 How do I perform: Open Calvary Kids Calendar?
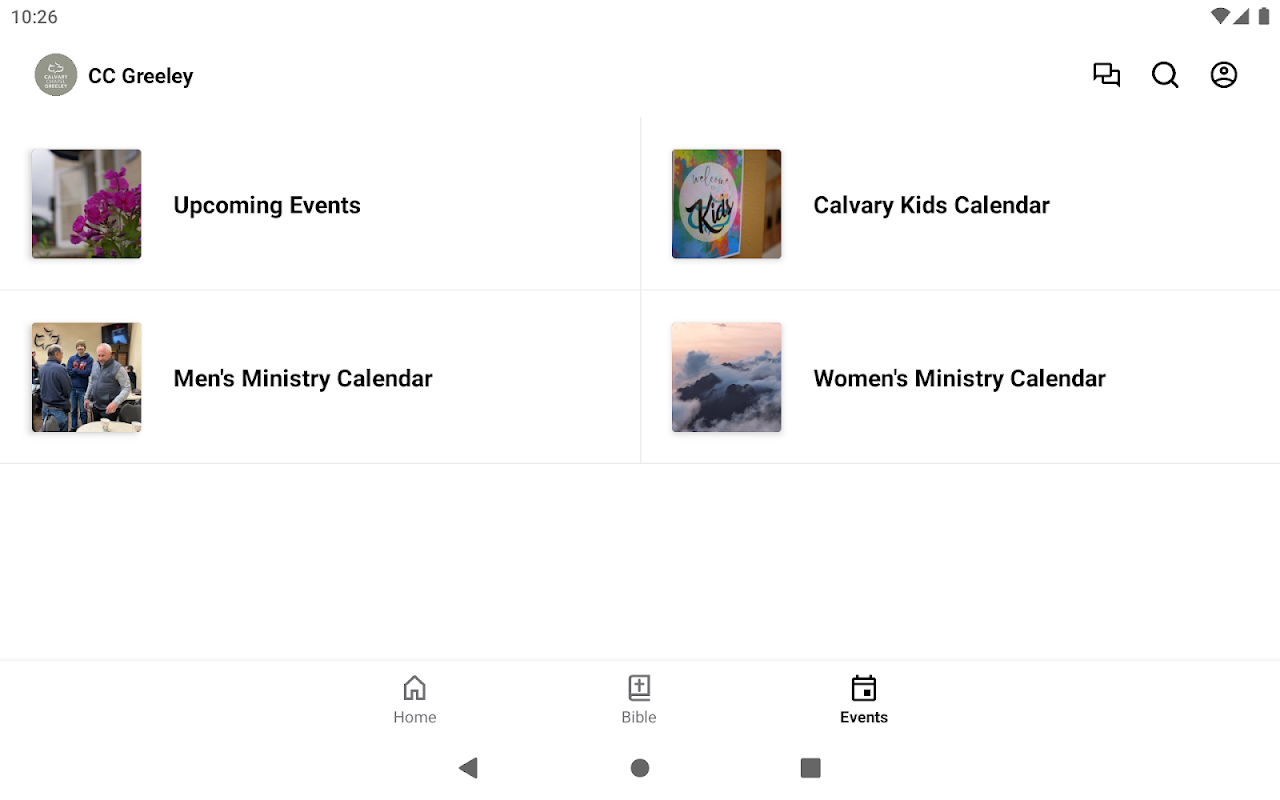[x=931, y=205]
